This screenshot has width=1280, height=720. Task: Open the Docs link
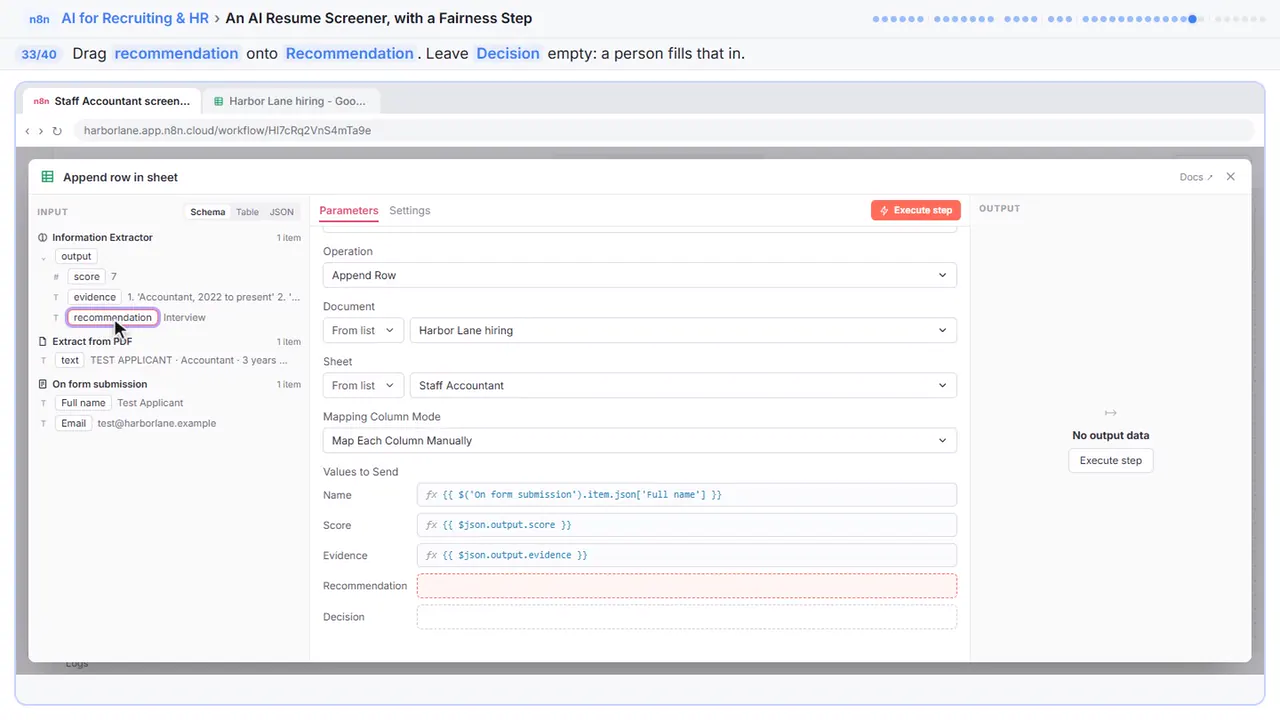[x=1196, y=177]
